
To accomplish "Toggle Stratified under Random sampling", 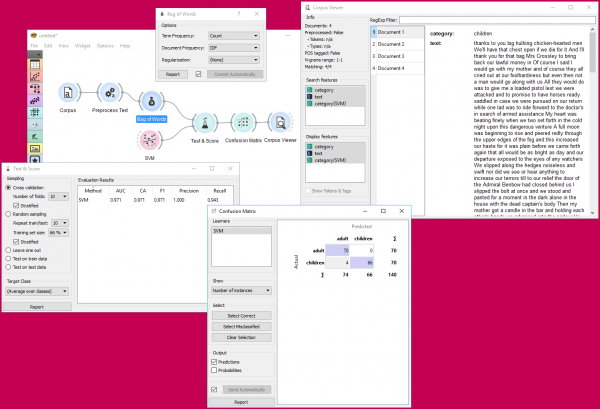I will [16, 241].
